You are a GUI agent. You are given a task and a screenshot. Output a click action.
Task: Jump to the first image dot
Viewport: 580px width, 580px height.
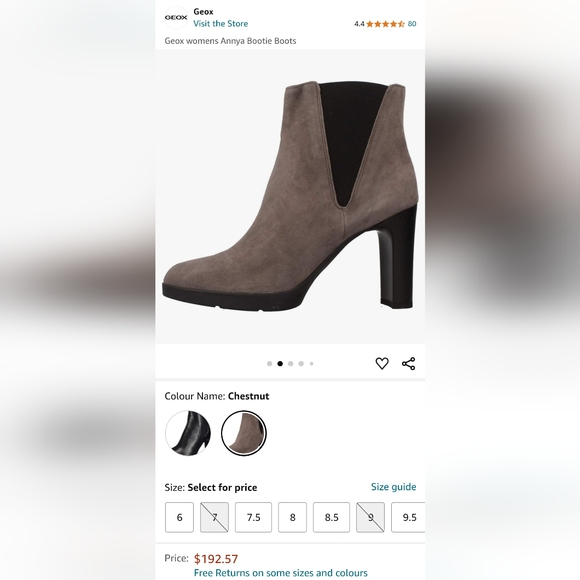(269, 364)
